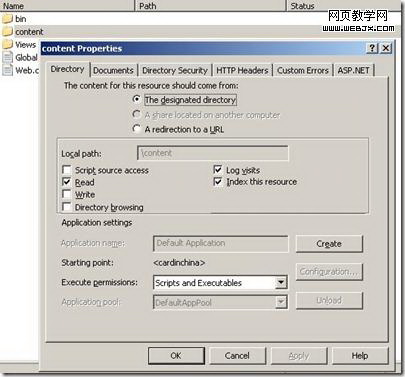Uncheck the Log visits checkbox
This screenshot has height=377, width=405.
tap(218, 170)
